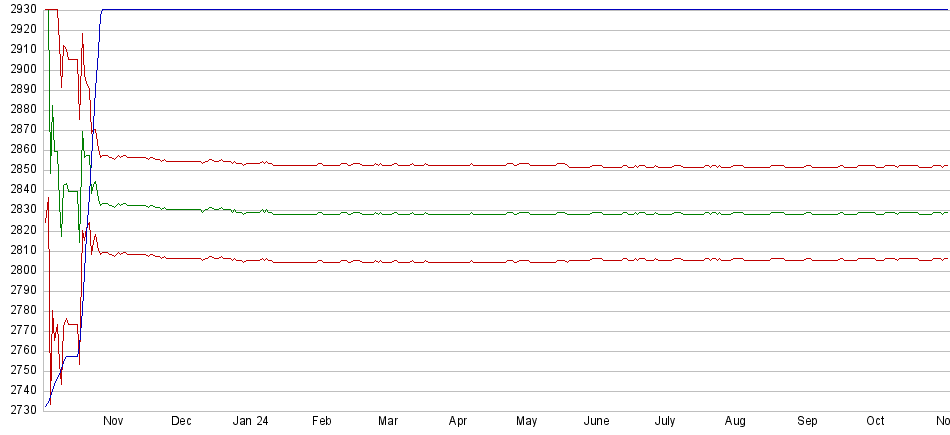
Task: Select the Mar tick on the x-axis
Action: [x=389, y=422]
